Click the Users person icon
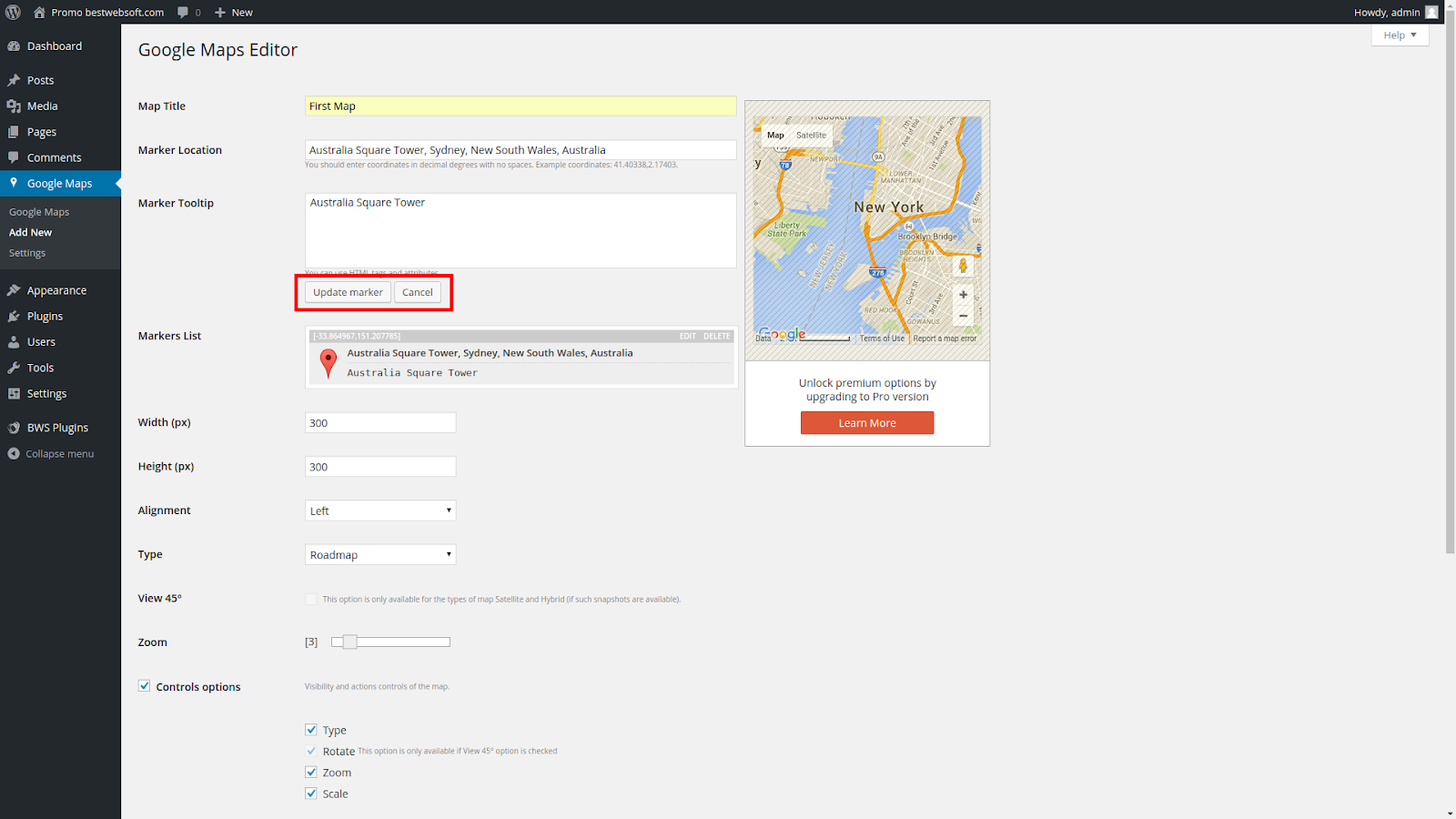Image resolution: width=1456 pixels, height=819 pixels. click(x=14, y=342)
